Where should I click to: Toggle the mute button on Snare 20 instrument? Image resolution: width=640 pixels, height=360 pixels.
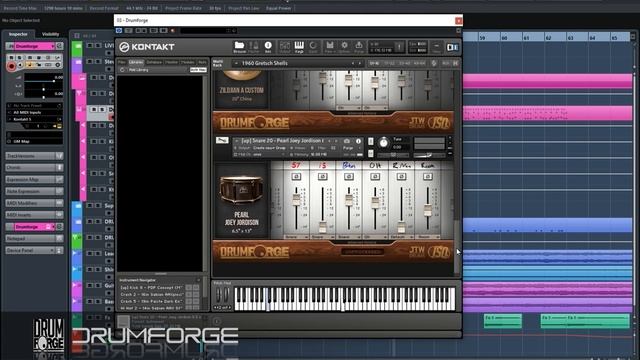coord(371,153)
